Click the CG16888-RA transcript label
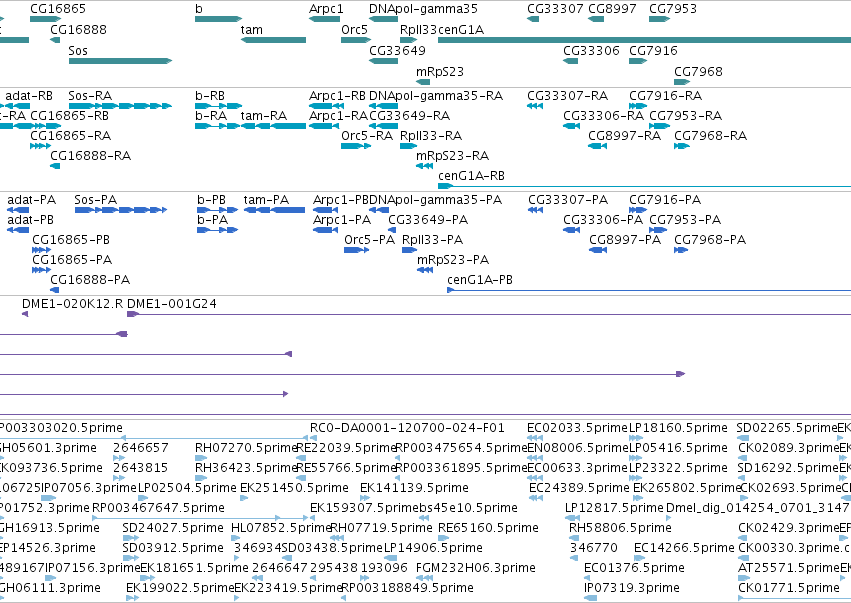 click(91, 156)
